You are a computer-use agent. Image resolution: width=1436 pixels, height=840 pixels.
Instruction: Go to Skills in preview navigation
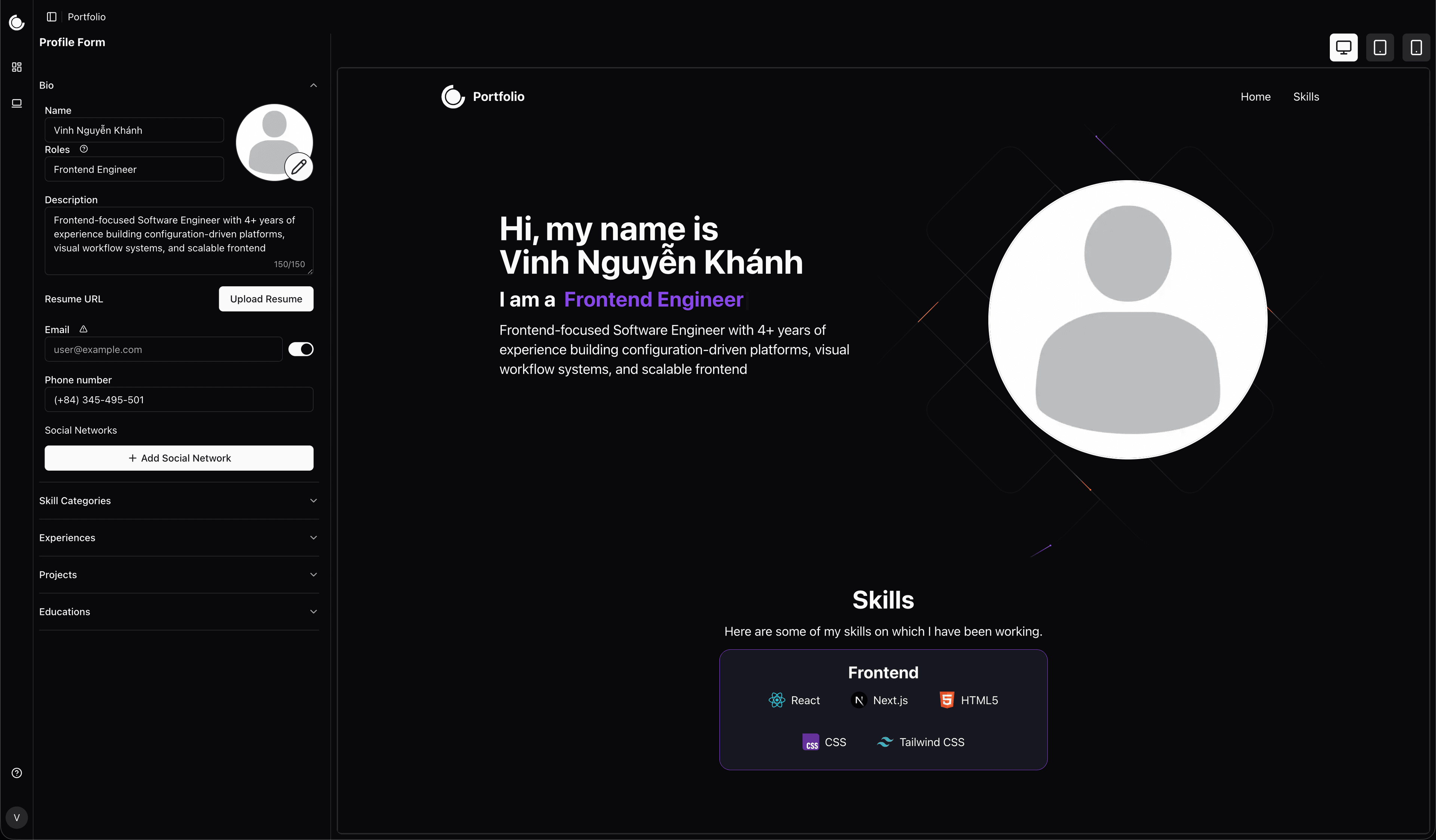pos(1305,97)
